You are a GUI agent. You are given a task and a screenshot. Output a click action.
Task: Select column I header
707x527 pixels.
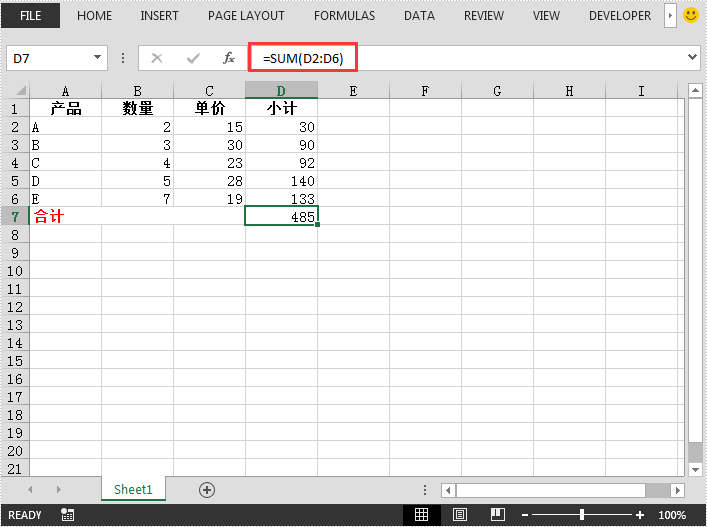click(641, 91)
